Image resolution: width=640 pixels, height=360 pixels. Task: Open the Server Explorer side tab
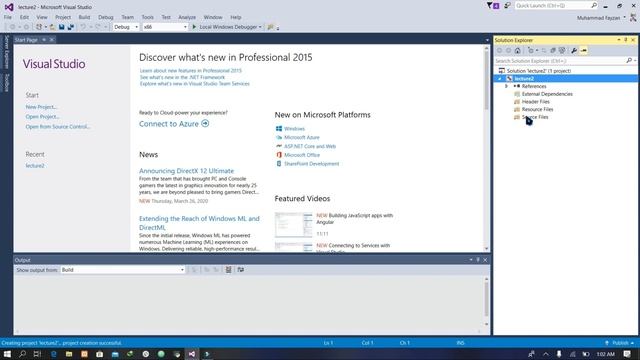pos(6,52)
